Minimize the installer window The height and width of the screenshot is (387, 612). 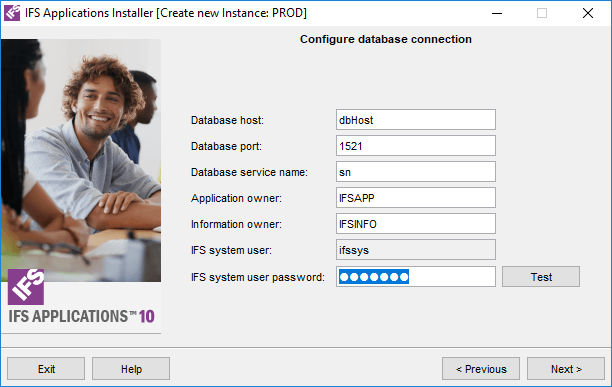[x=497, y=13]
